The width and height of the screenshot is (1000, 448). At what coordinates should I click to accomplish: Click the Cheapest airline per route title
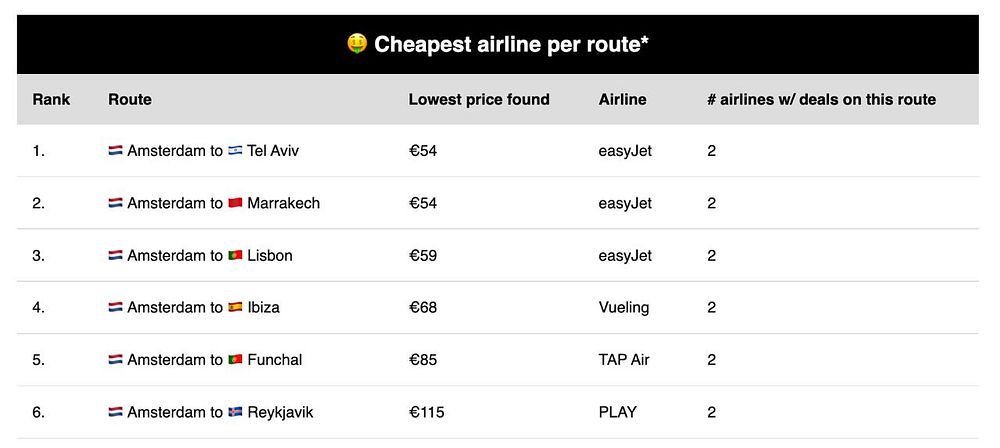tap(512, 44)
